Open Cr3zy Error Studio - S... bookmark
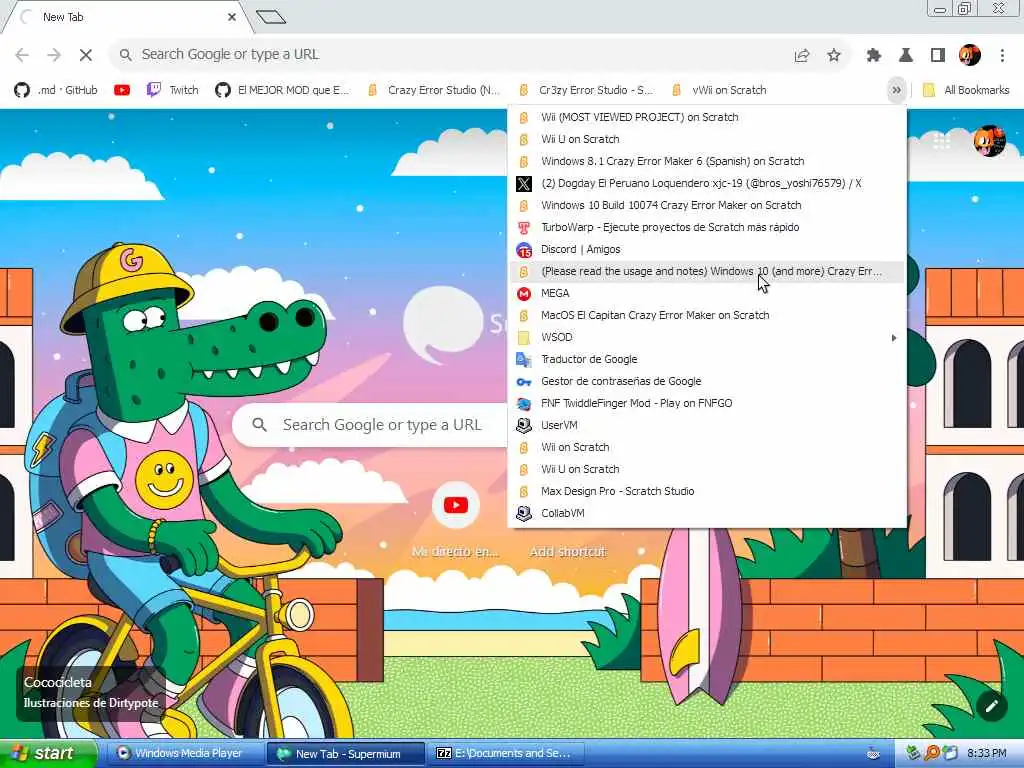Screen dimensions: 1024x768 (586, 90)
